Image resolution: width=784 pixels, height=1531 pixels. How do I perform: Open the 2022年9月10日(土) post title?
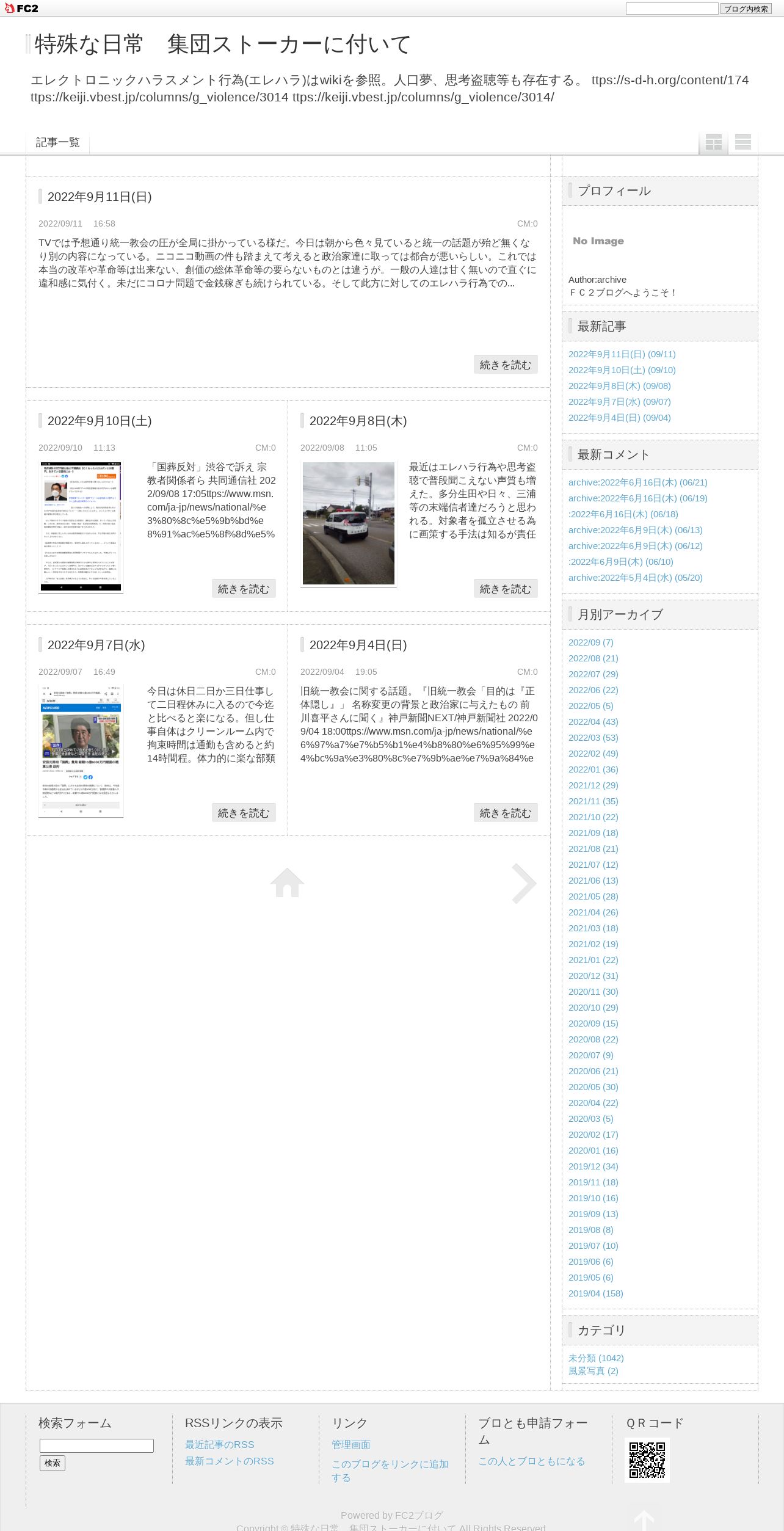tap(100, 421)
